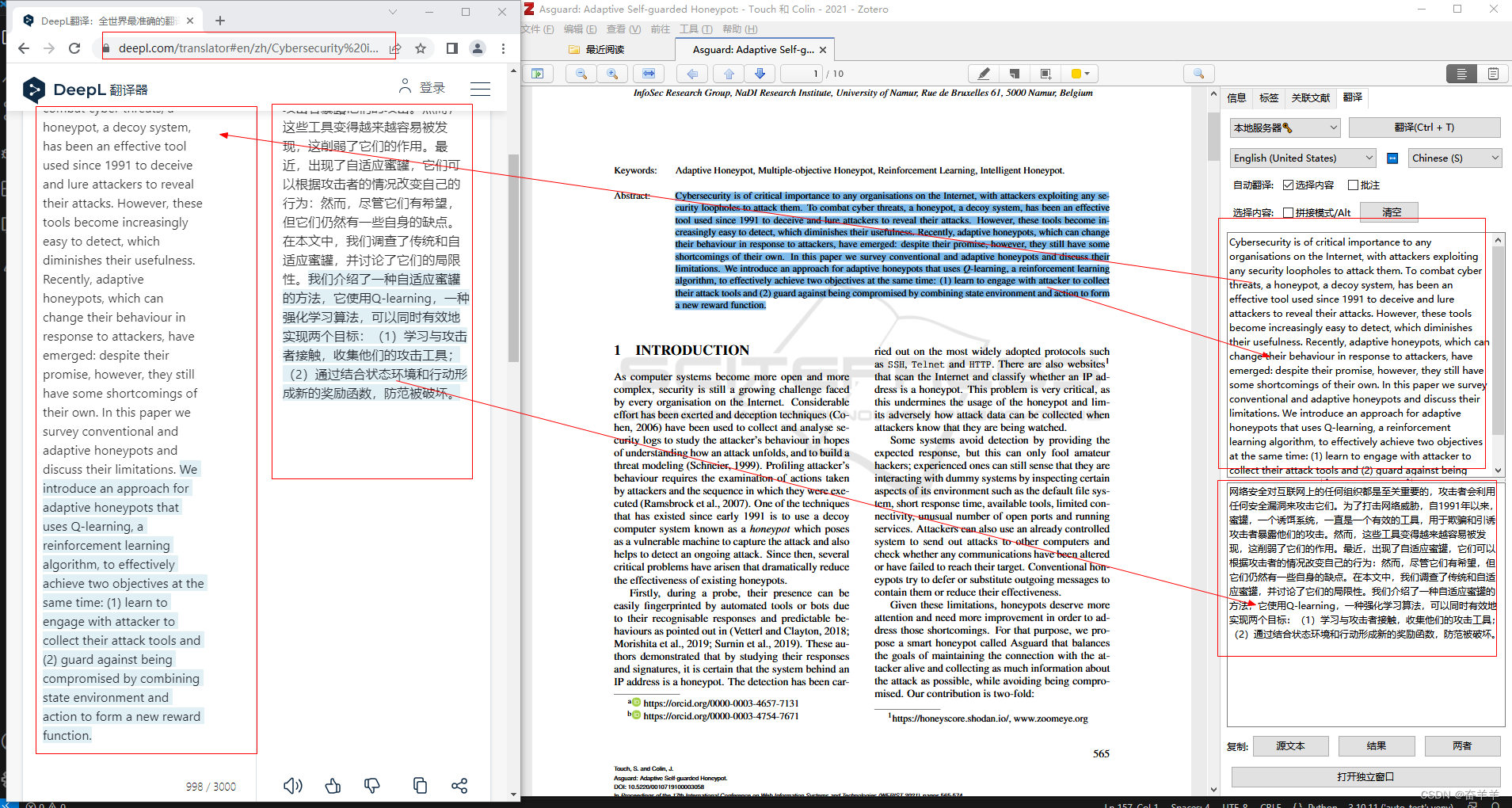This screenshot has width=1512, height=808.
Task: Open the 工具 (T) menu in Zotero
Action: [696, 29]
